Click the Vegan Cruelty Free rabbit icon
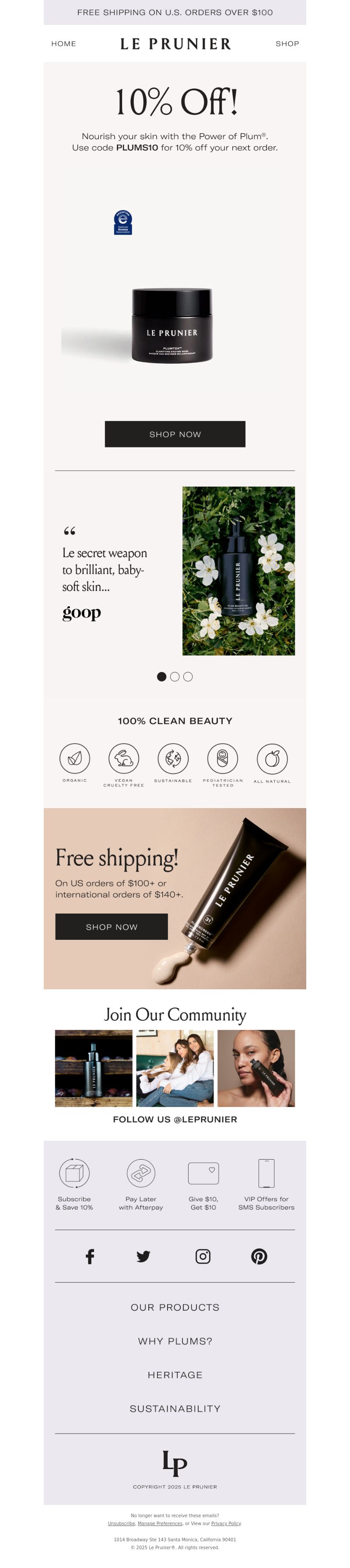This screenshot has width=350, height=1568. [123, 759]
